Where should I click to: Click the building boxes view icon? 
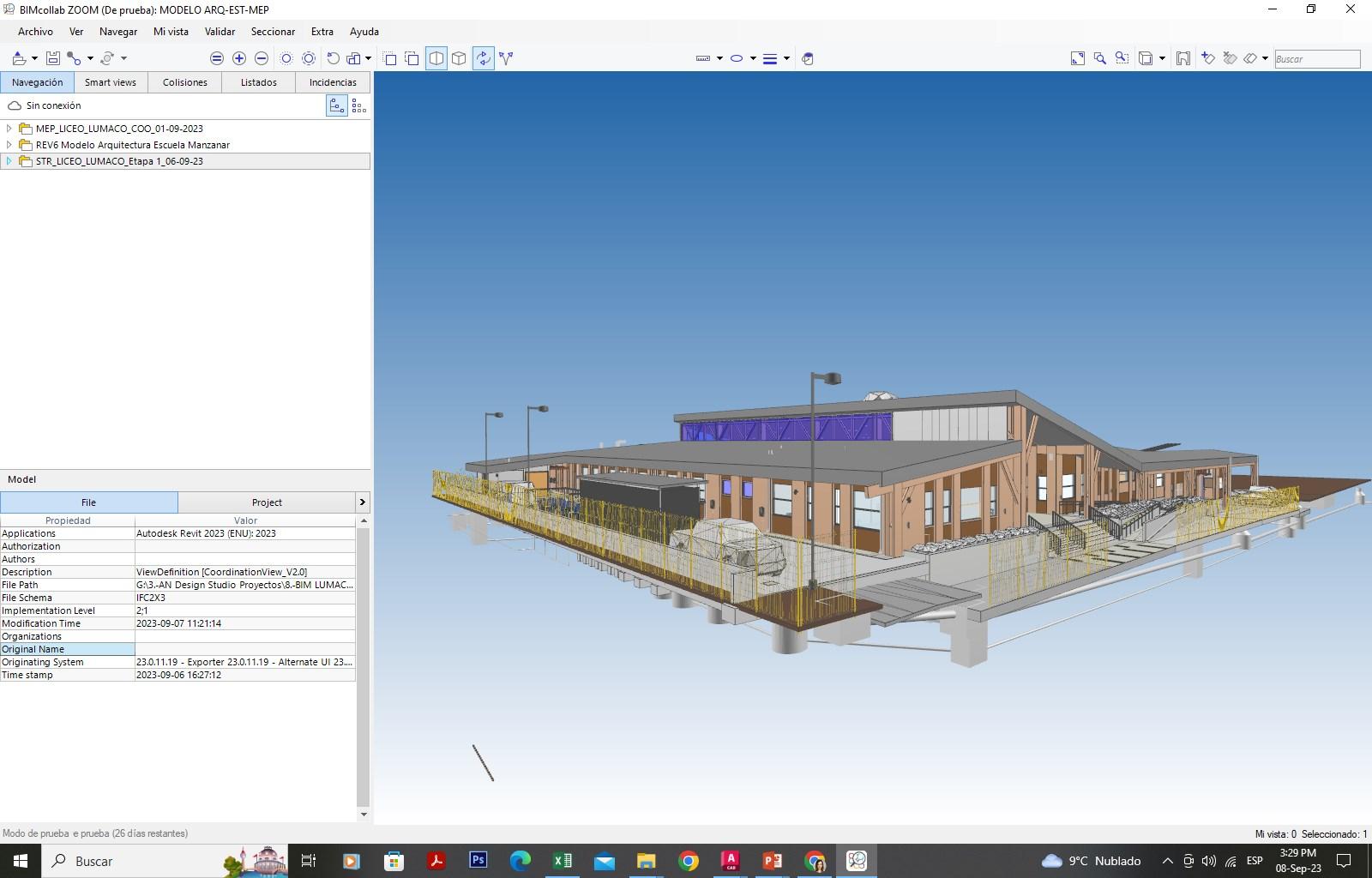(353, 58)
